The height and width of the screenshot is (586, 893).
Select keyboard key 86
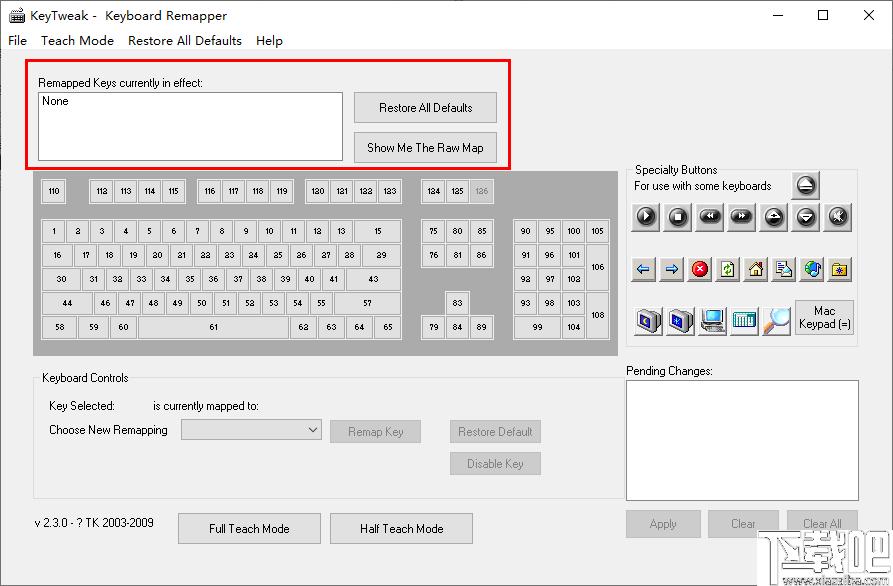point(481,255)
